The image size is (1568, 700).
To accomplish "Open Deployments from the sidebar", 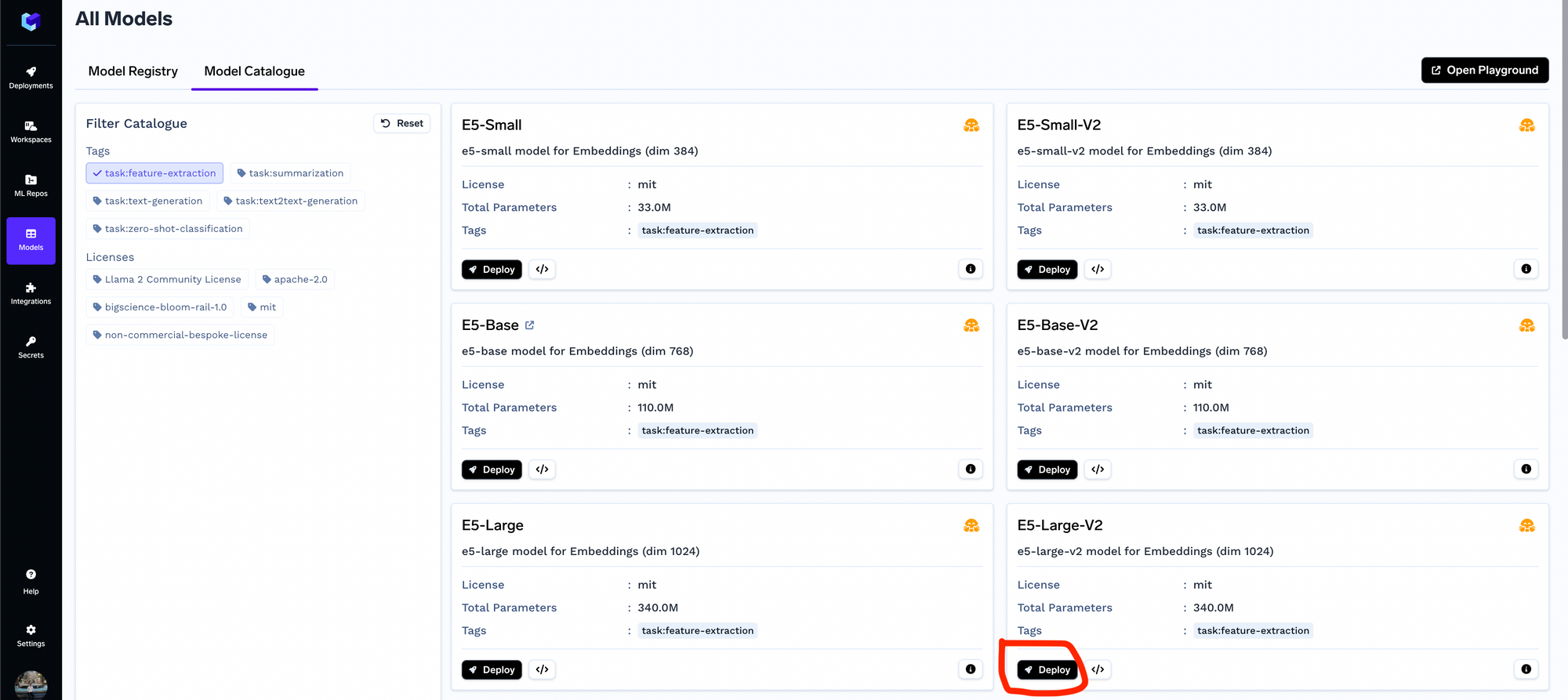I will (x=31, y=78).
